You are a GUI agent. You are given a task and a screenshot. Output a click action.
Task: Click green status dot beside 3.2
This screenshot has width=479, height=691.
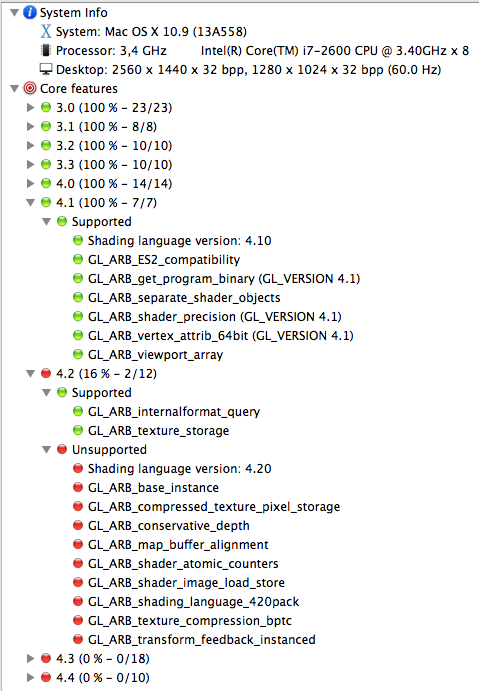46,145
